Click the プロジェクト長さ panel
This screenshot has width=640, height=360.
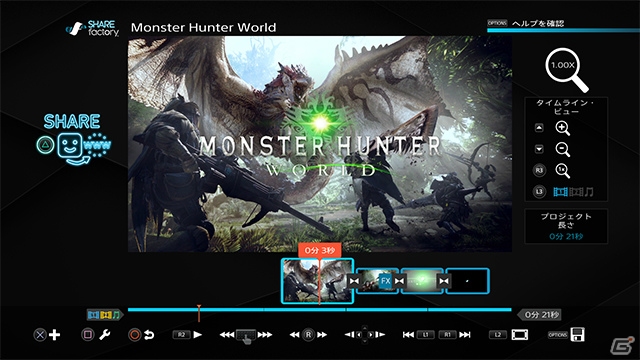coord(566,226)
